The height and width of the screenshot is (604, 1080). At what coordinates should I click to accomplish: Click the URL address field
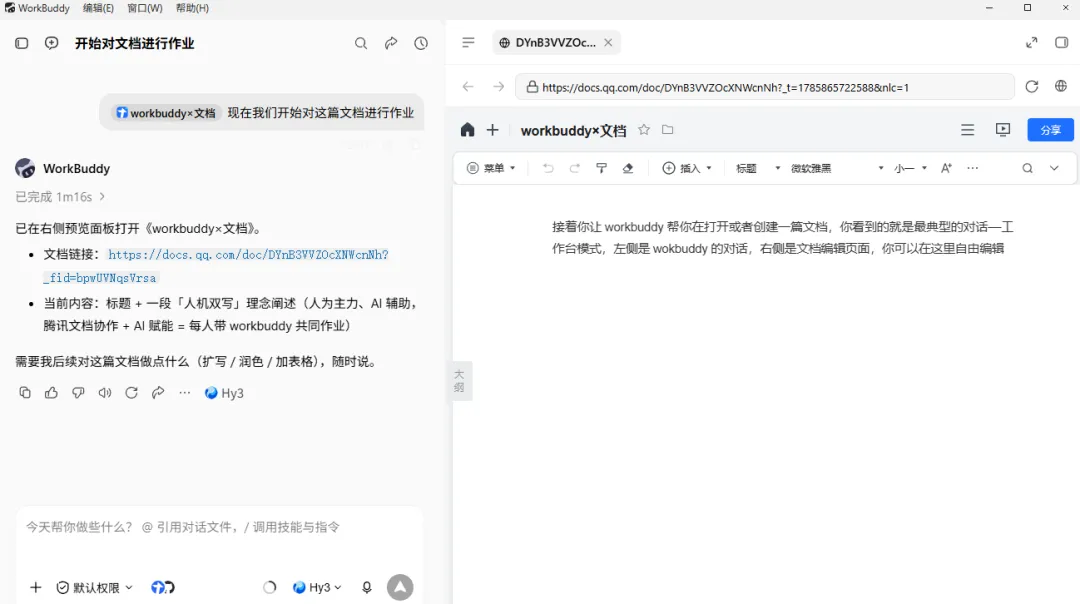tap(765, 87)
